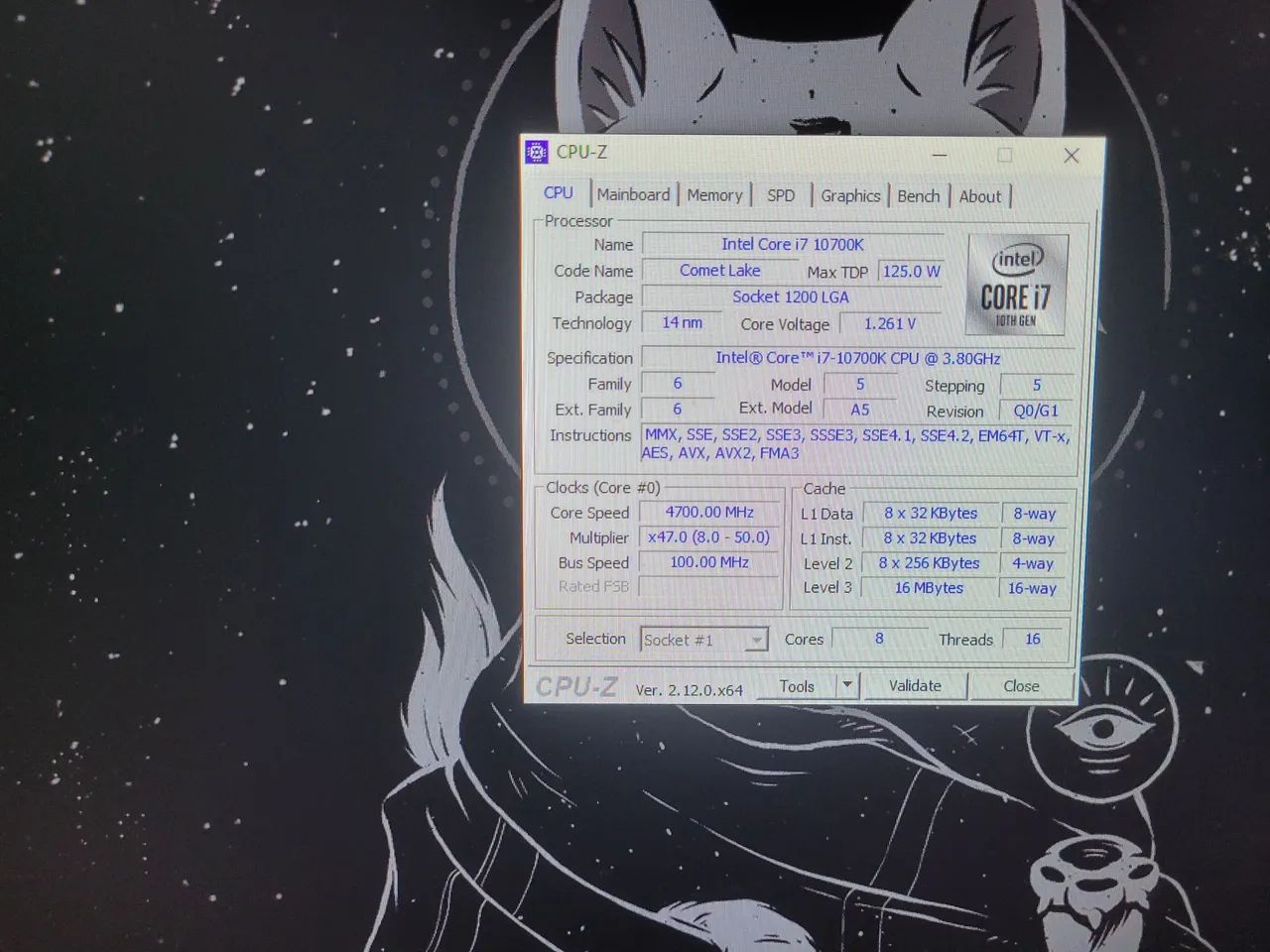Show the Graphics tab
Image resolution: width=1270 pixels, height=952 pixels.
click(x=850, y=196)
